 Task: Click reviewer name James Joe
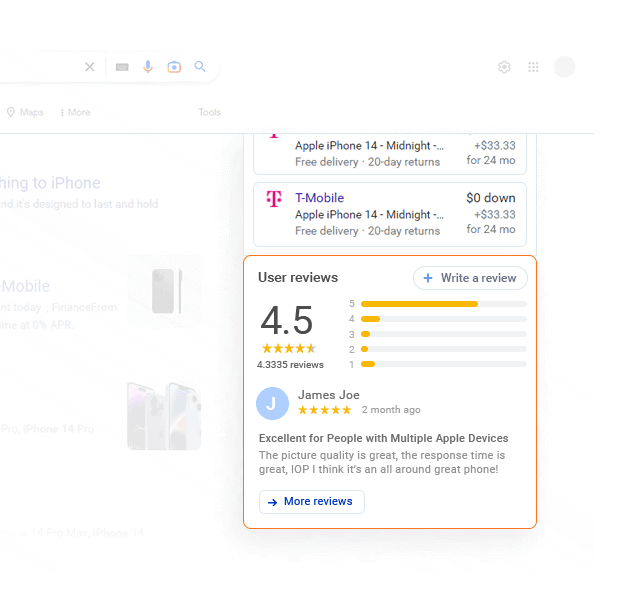[329, 395]
